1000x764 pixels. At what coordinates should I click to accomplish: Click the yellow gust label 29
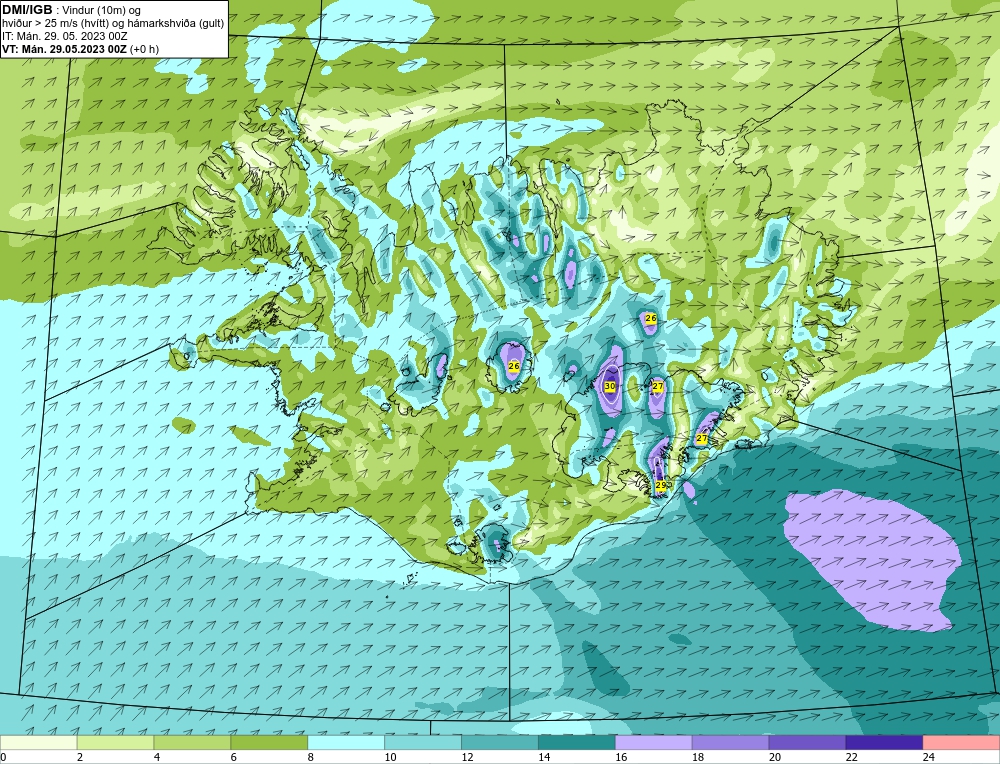pos(661,485)
